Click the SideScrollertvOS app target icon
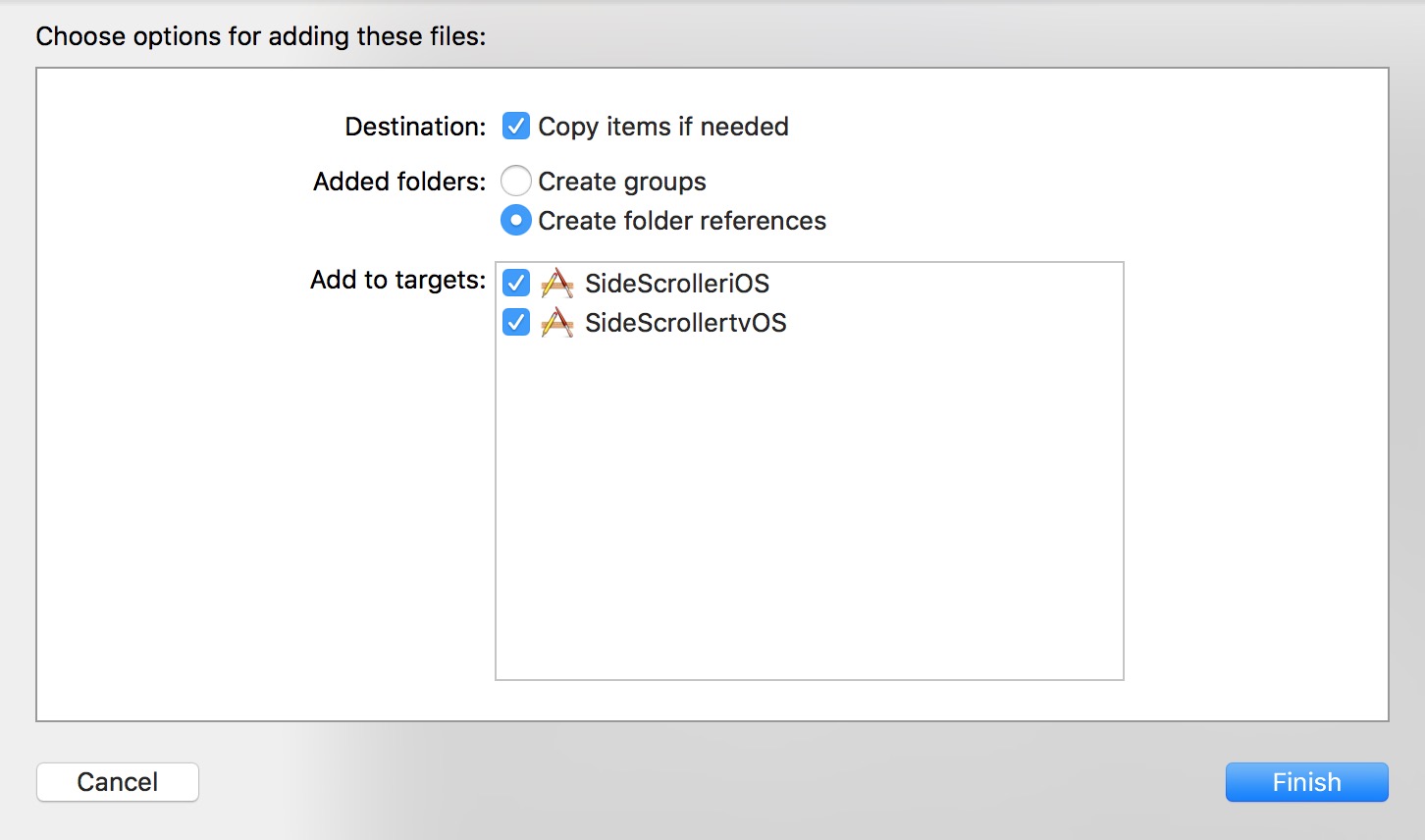The image size is (1425, 840). point(556,323)
